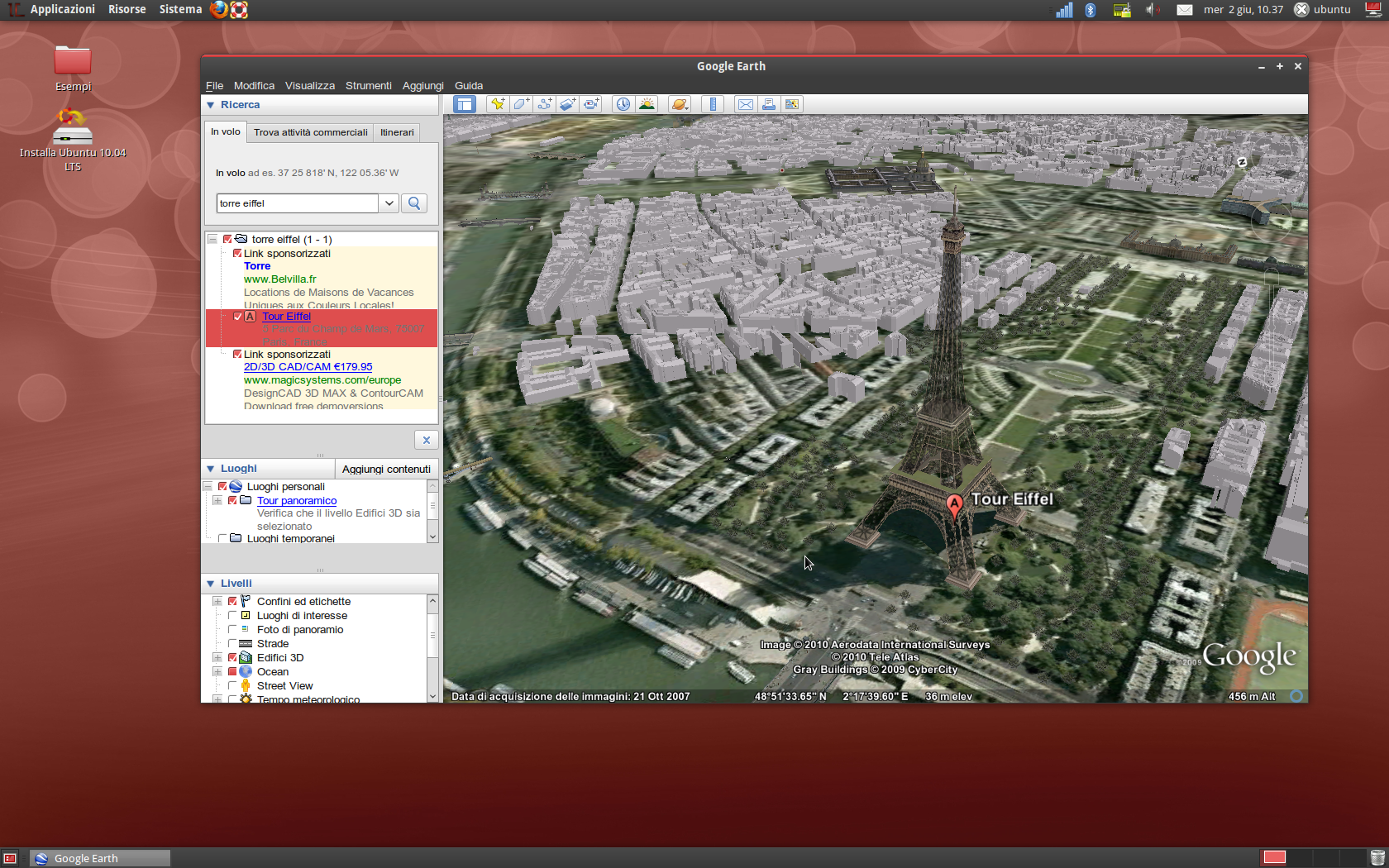Click the north compass indicator on map
This screenshot has width=1389, height=868.
pos(1241,162)
